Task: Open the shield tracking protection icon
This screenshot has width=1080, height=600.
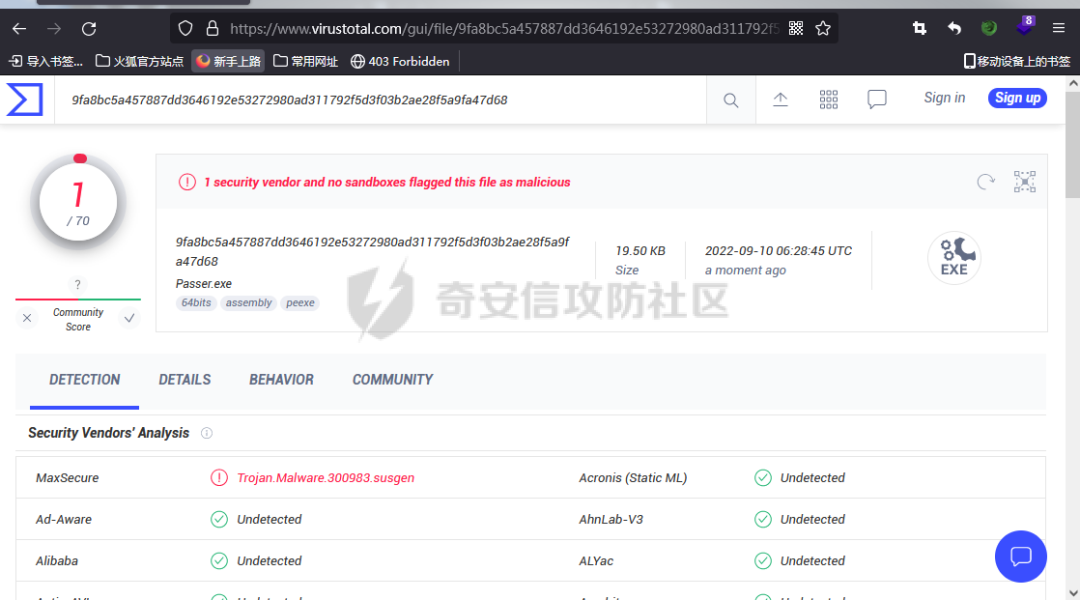Action: tap(185, 28)
